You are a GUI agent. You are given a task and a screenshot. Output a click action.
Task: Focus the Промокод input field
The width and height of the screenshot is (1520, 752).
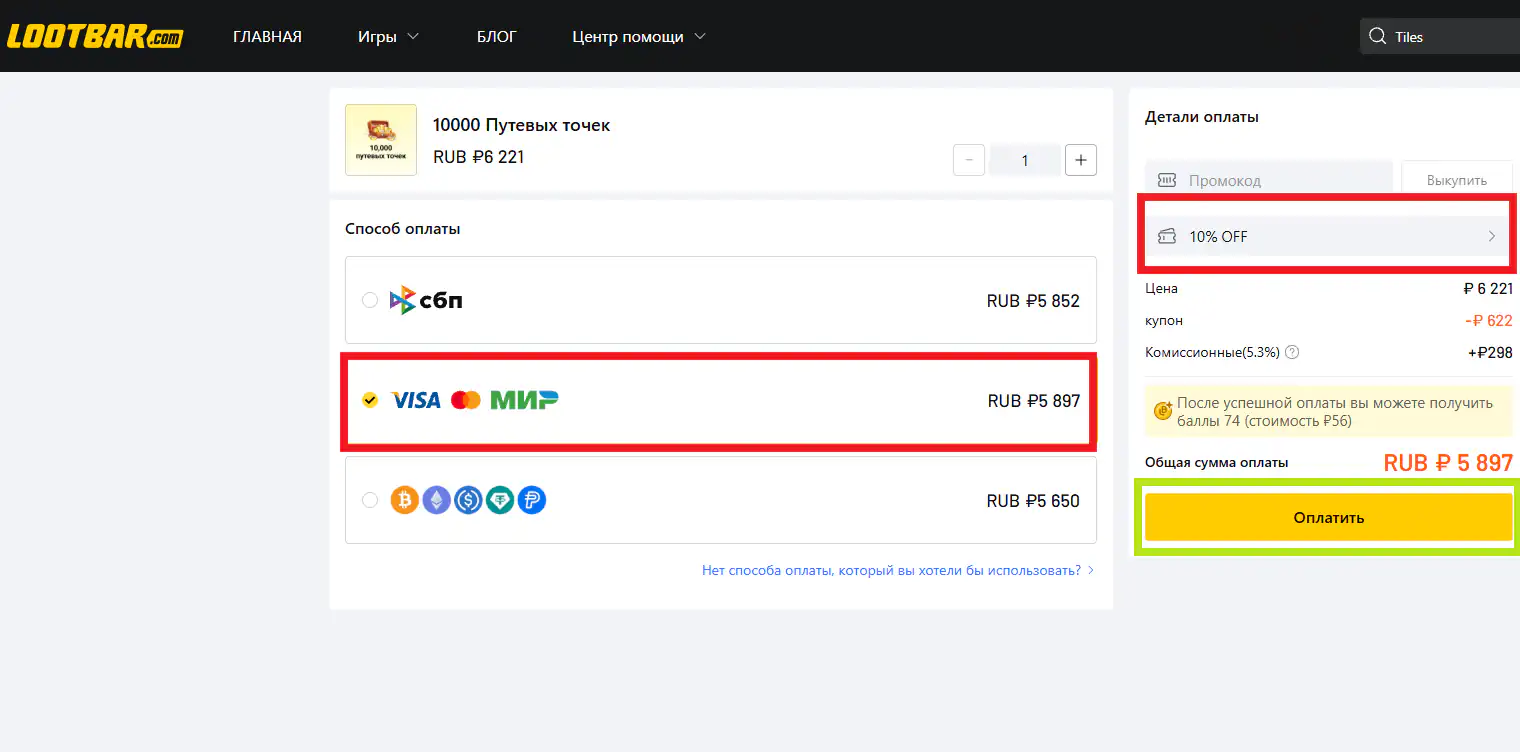[x=1269, y=181]
